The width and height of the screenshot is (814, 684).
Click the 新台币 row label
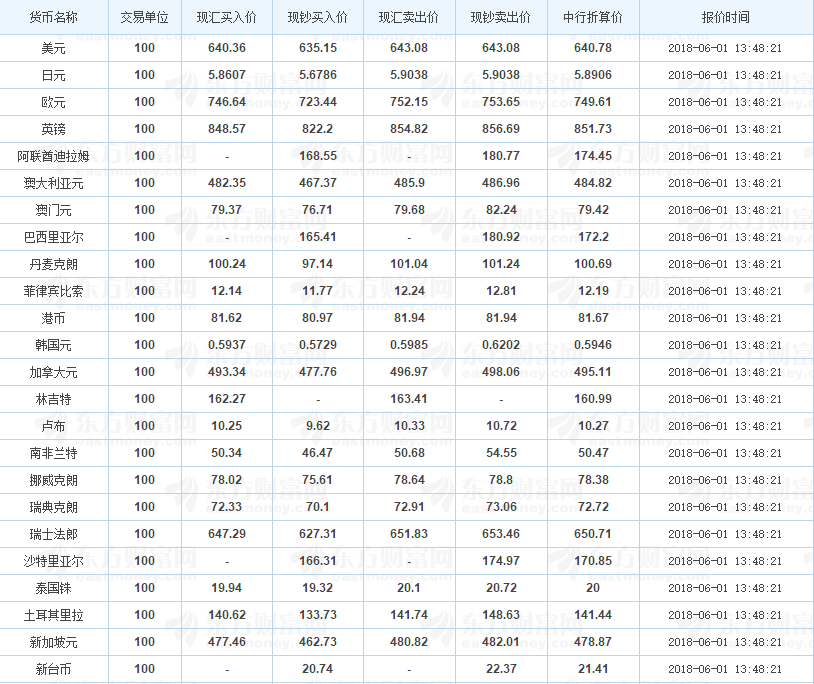tap(53, 669)
